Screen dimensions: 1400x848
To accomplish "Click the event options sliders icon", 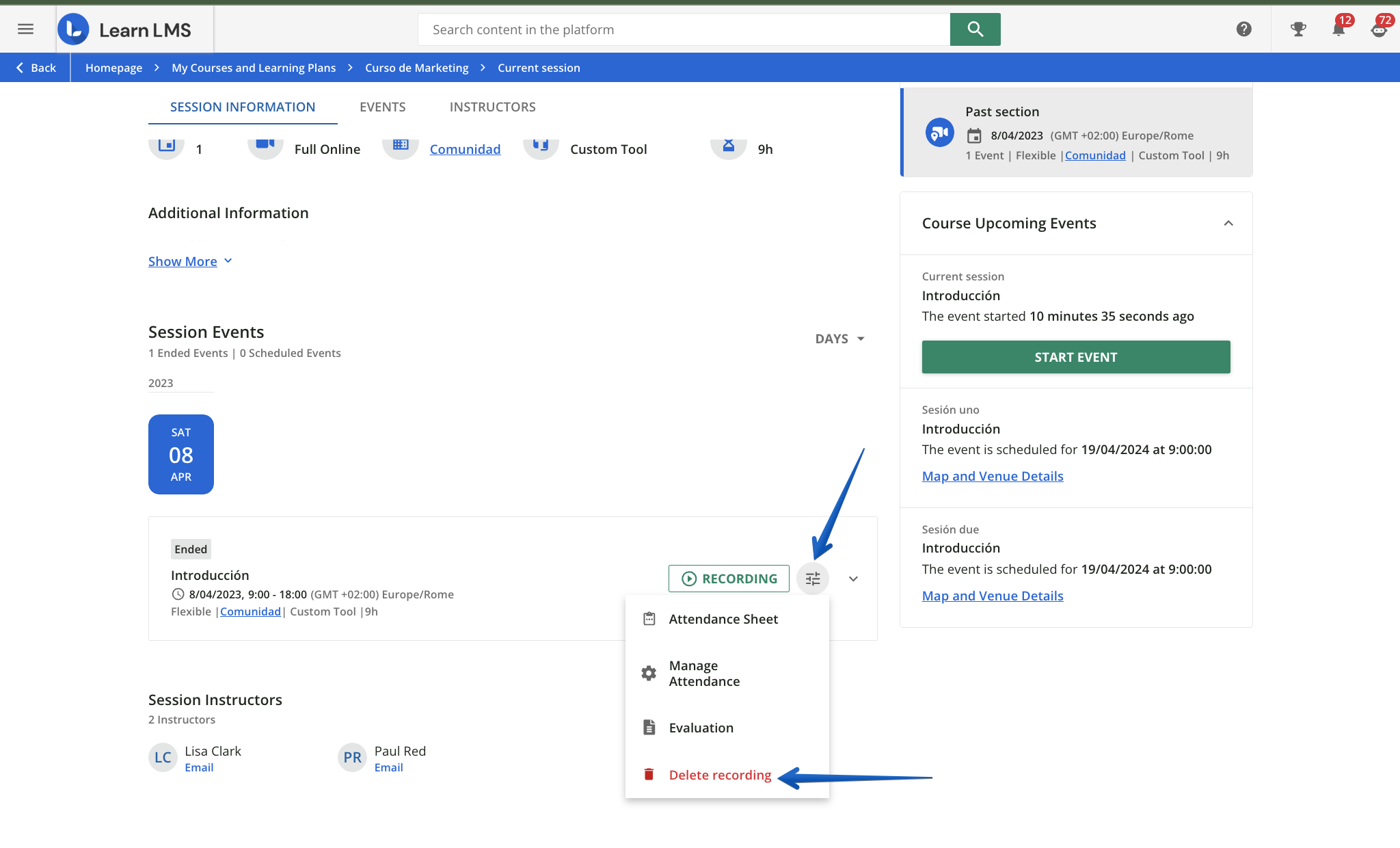I will 812,579.
